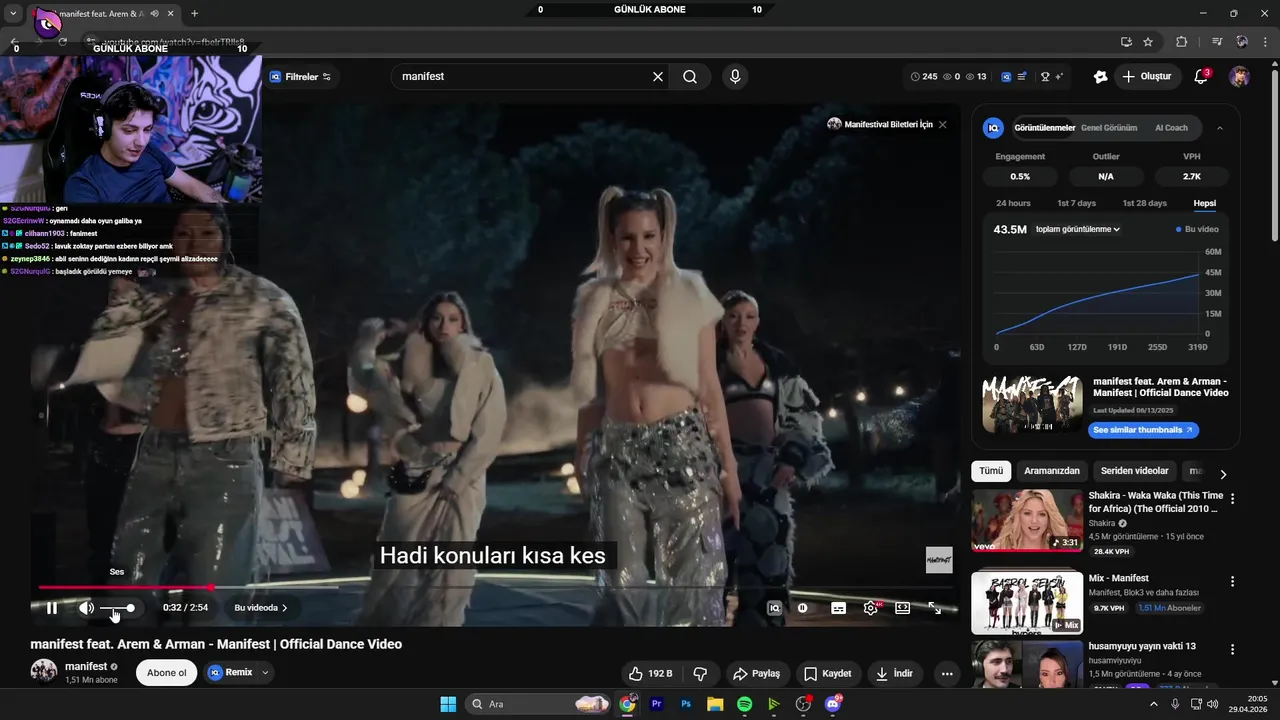This screenshot has width=1280, height=720.
Task: Click the clock stat showing 245
Action: [924, 77]
